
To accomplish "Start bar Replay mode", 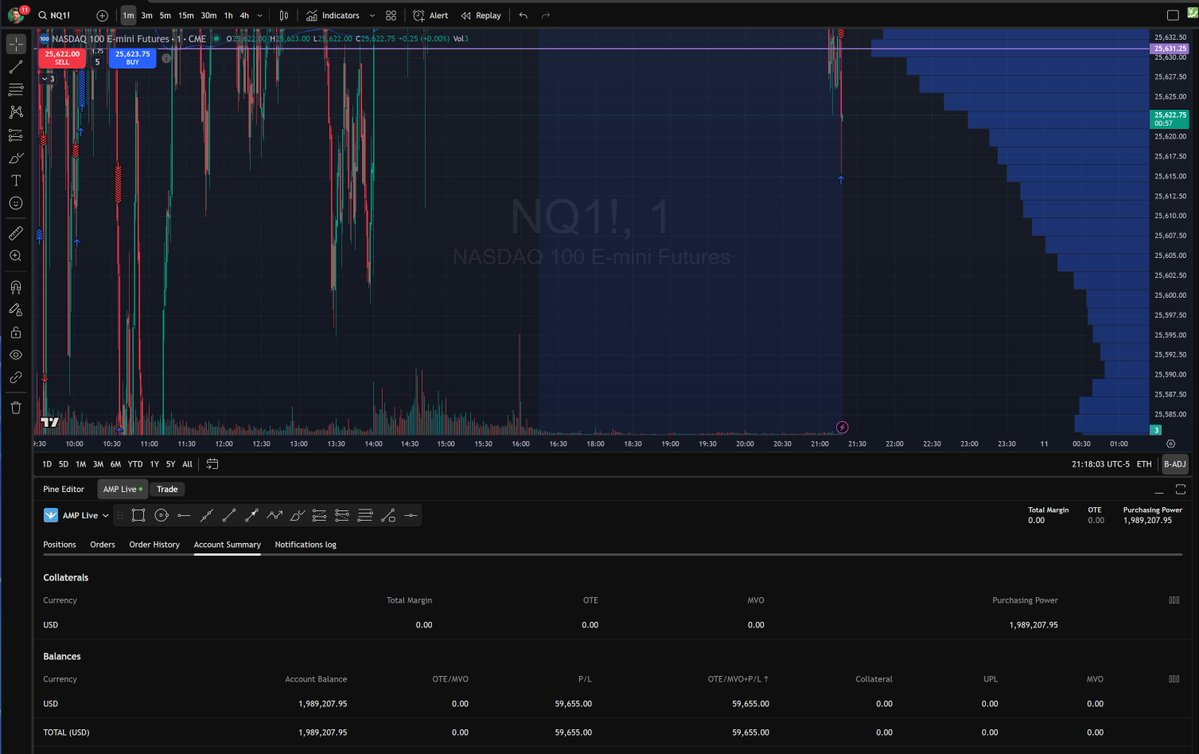I will [x=481, y=15].
